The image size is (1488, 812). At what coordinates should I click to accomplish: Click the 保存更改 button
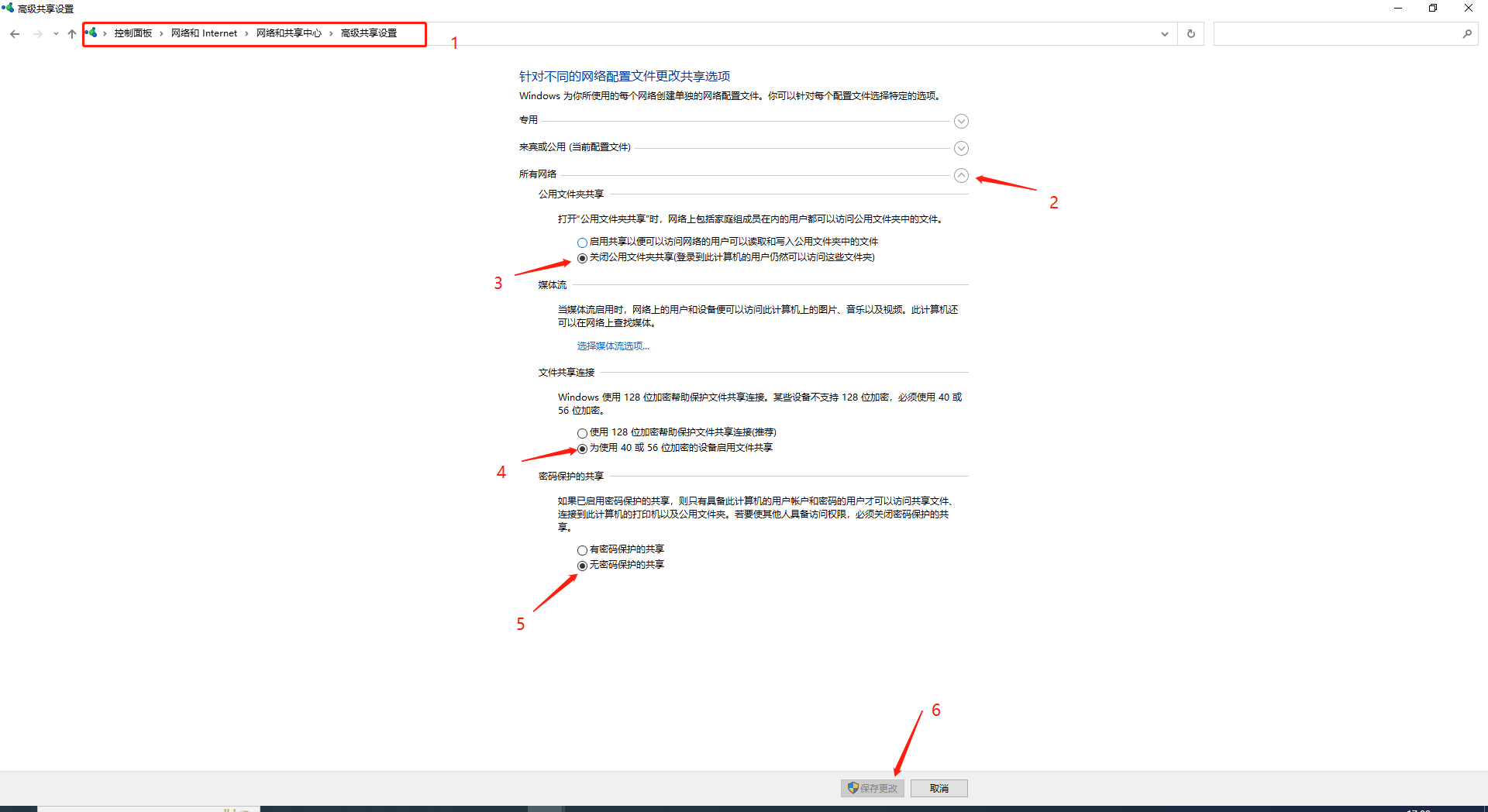873,788
